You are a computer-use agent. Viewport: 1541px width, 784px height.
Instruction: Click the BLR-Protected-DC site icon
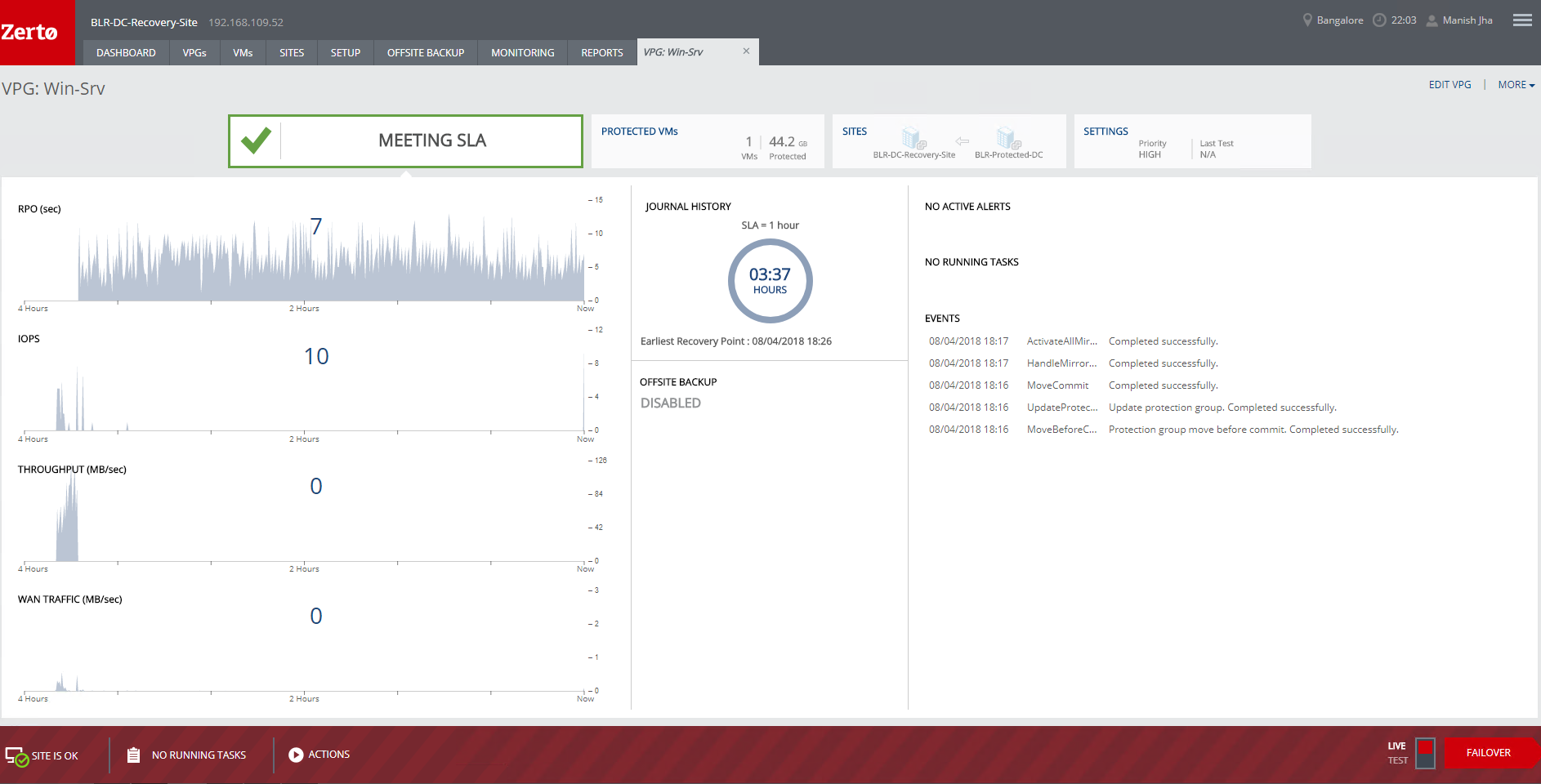[1008, 138]
